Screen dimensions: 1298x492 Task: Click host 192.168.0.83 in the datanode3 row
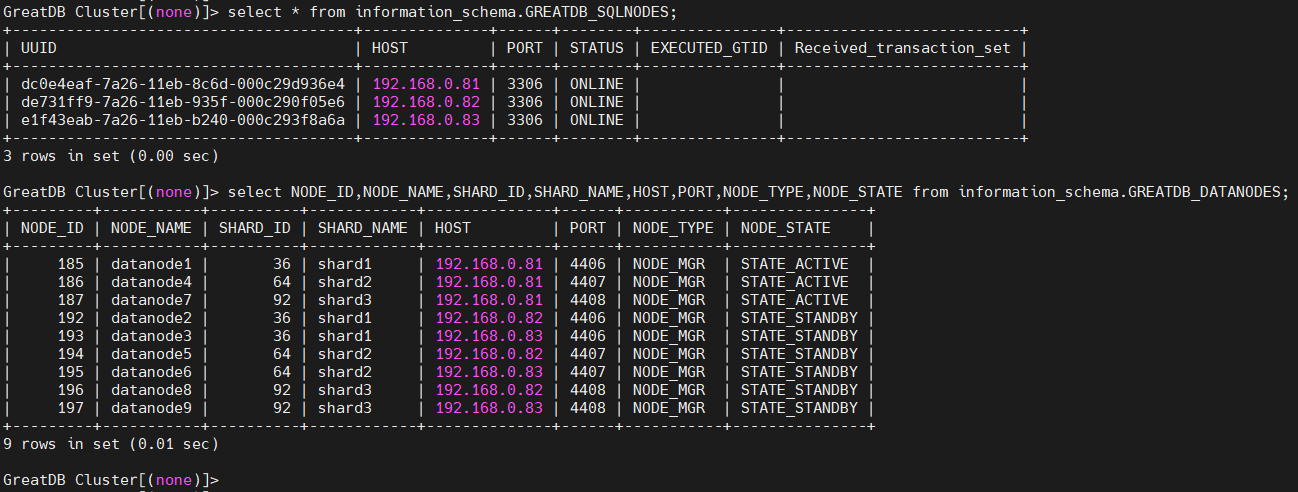coord(489,336)
